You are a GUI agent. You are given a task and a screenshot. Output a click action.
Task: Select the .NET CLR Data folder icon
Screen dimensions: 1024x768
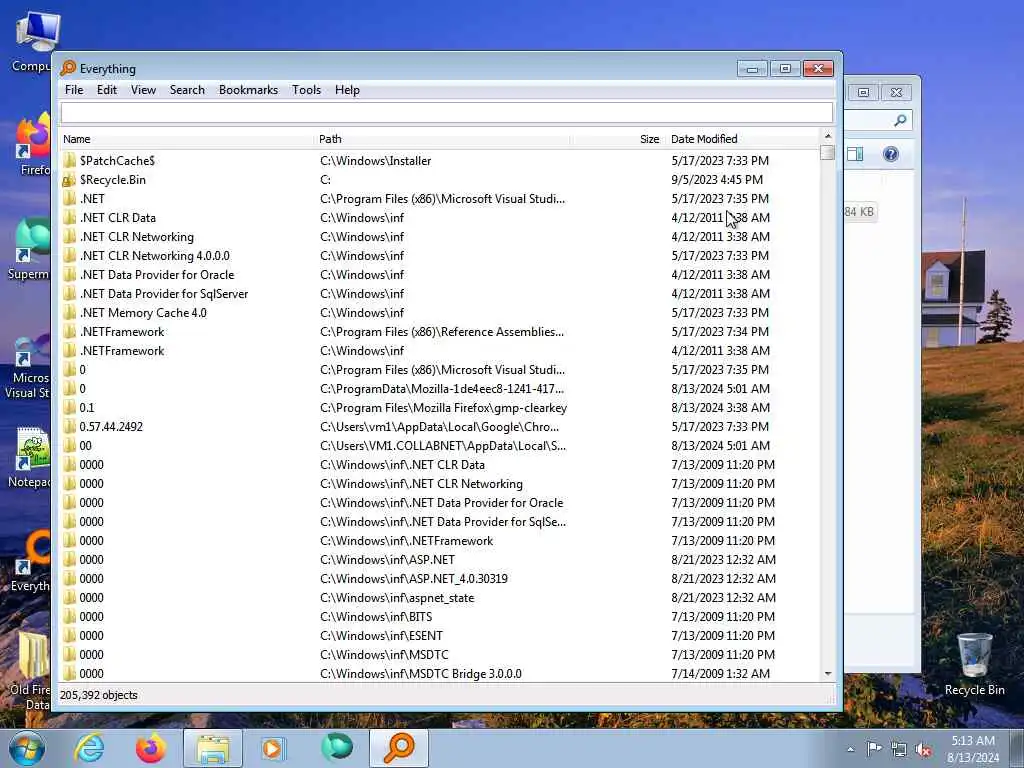pos(69,217)
